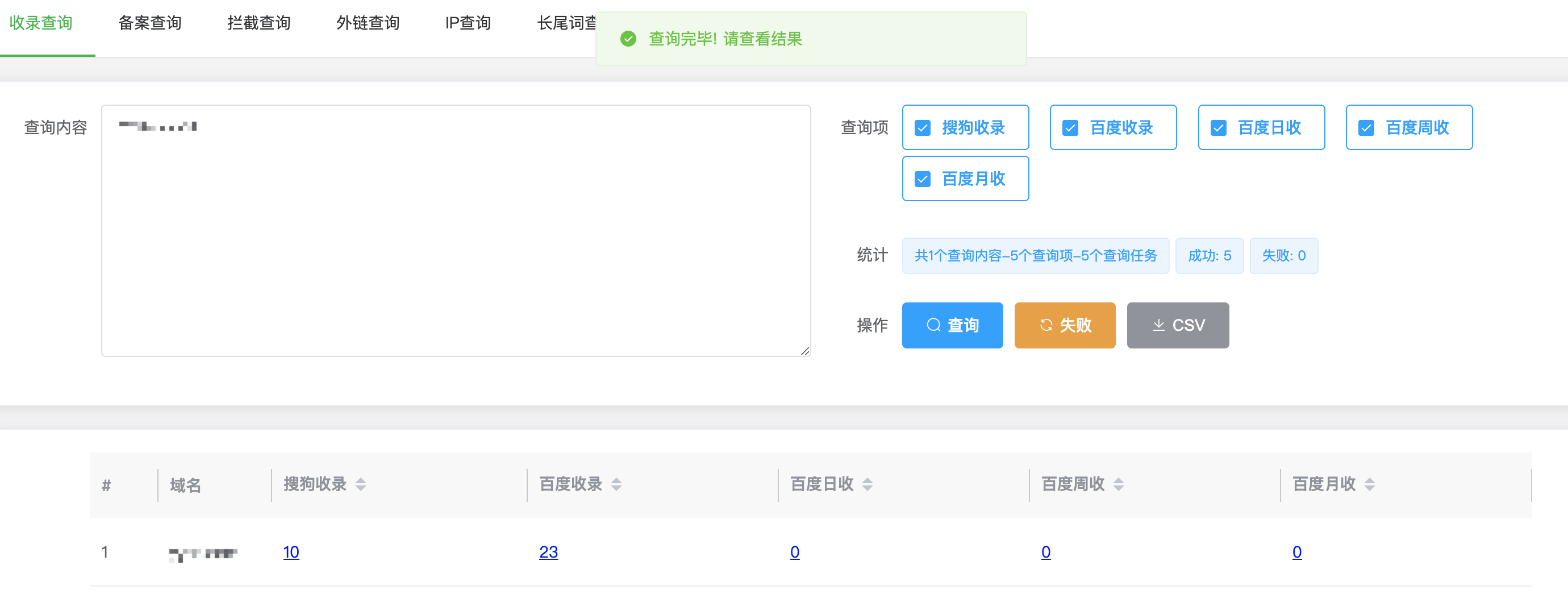This screenshot has height=598, width=1568.
Task: Click the blue 查询 button
Action: (952, 325)
